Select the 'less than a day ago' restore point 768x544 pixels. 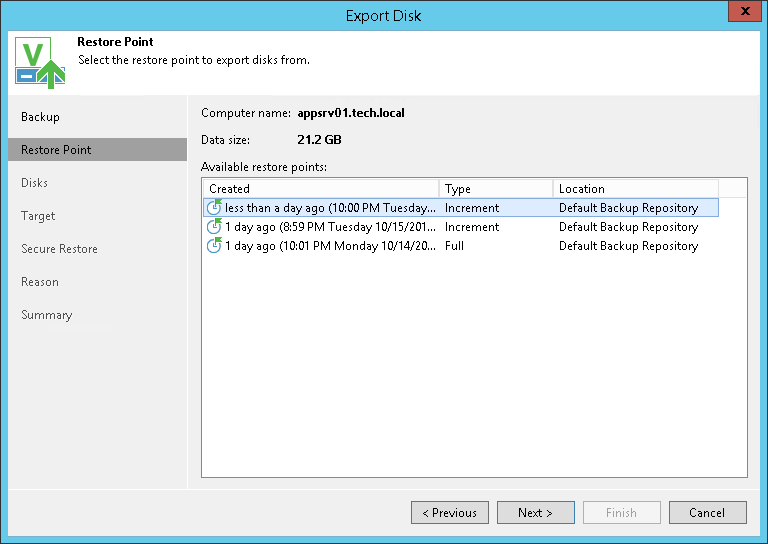click(461, 208)
